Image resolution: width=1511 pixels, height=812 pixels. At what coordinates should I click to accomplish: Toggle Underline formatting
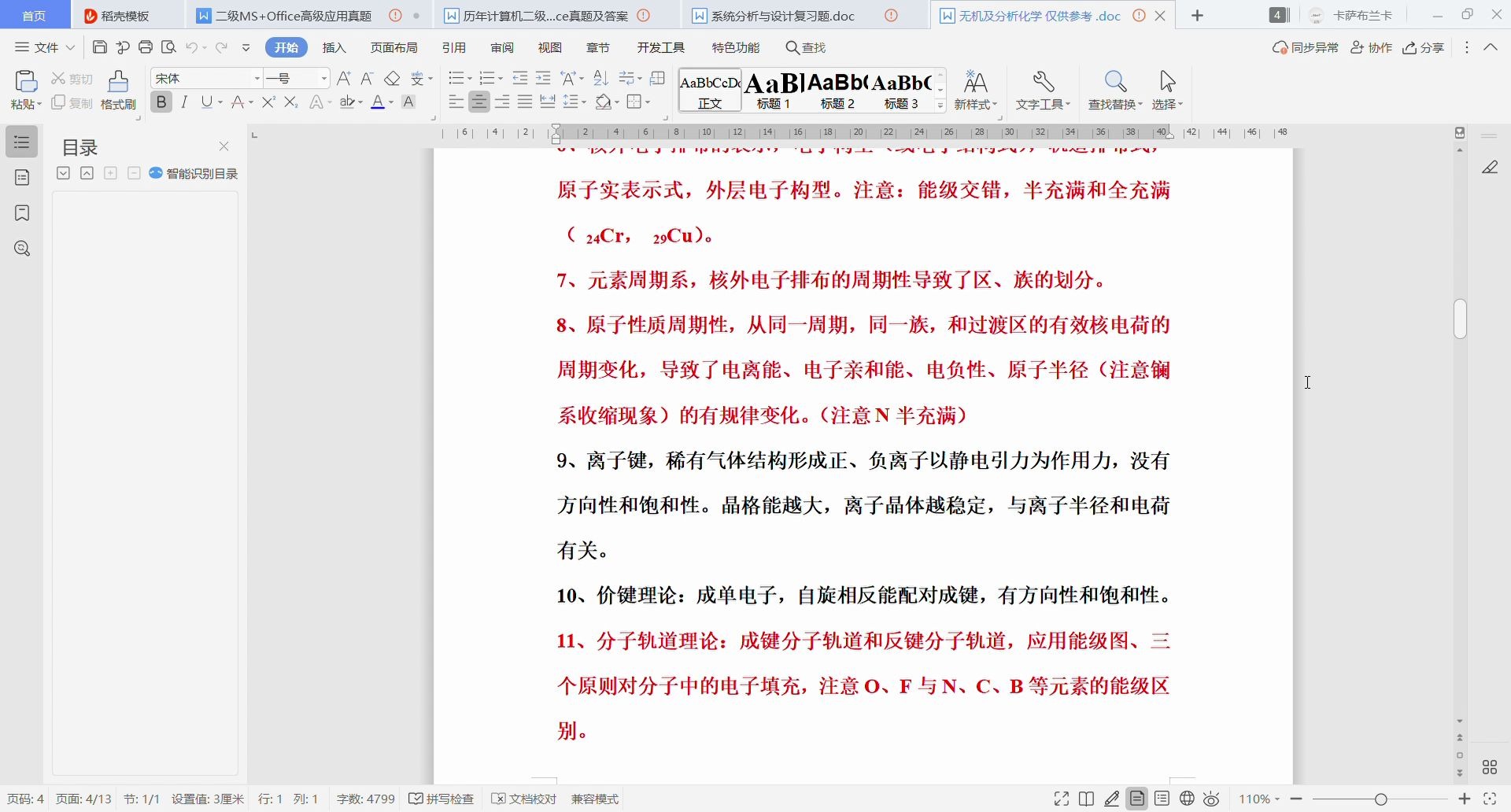pos(207,102)
